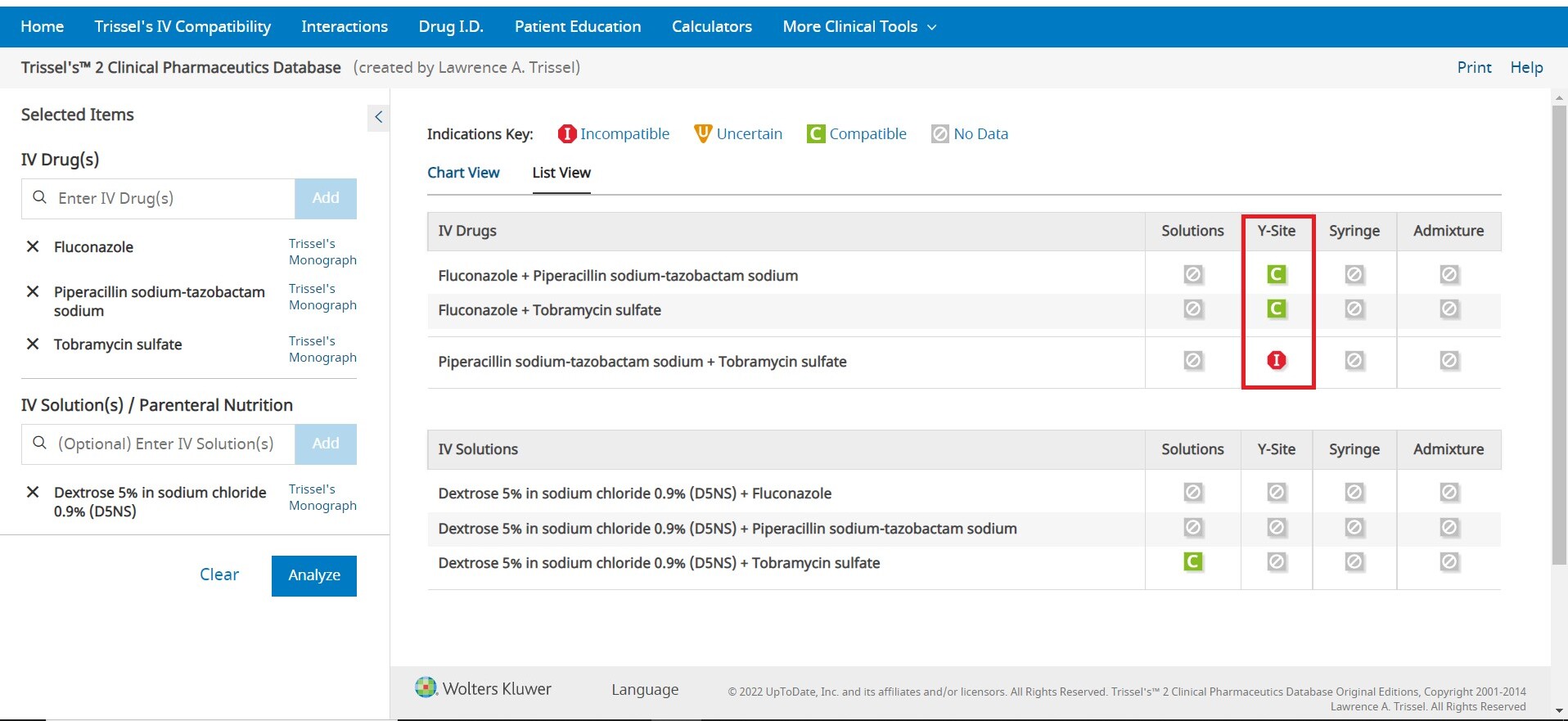Click Fluconazole + Tobramycin Syringe no-data icon
The image size is (1568, 721).
click(x=1354, y=309)
